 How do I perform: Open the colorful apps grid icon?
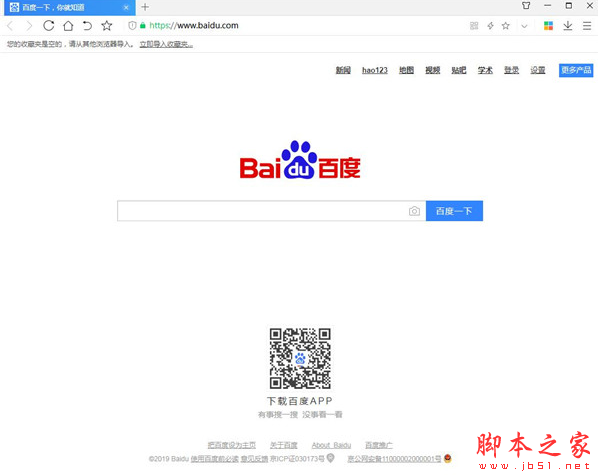pyautogui.click(x=548, y=26)
